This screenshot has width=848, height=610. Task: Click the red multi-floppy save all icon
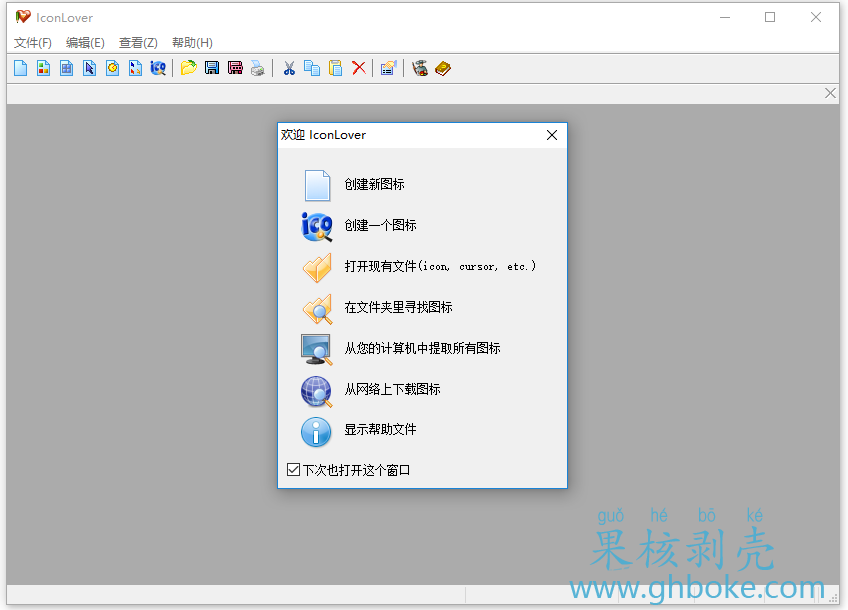click(x=235, y=68)
